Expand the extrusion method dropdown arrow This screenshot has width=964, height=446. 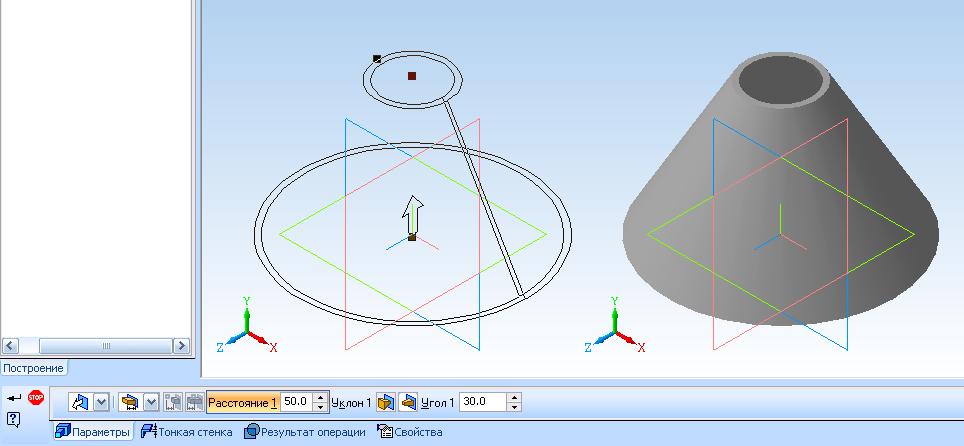pos(151,403)
